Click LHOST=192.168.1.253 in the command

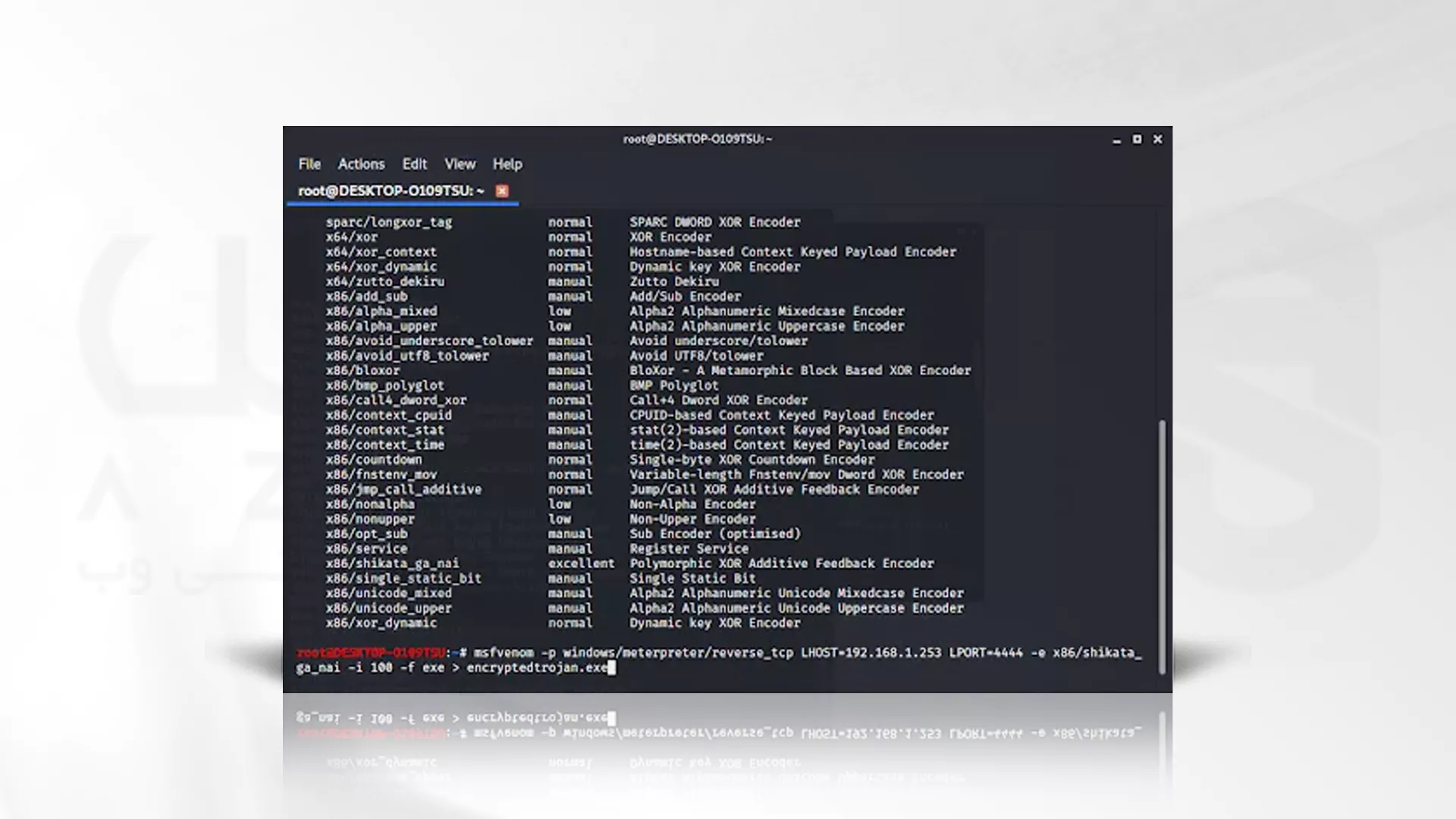point(871,652)
